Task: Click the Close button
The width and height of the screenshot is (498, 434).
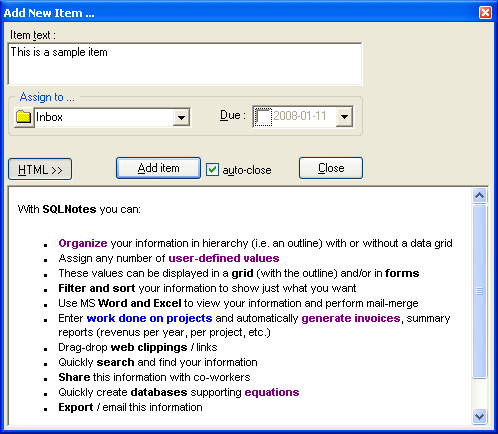Action: (x=331, y=168)
